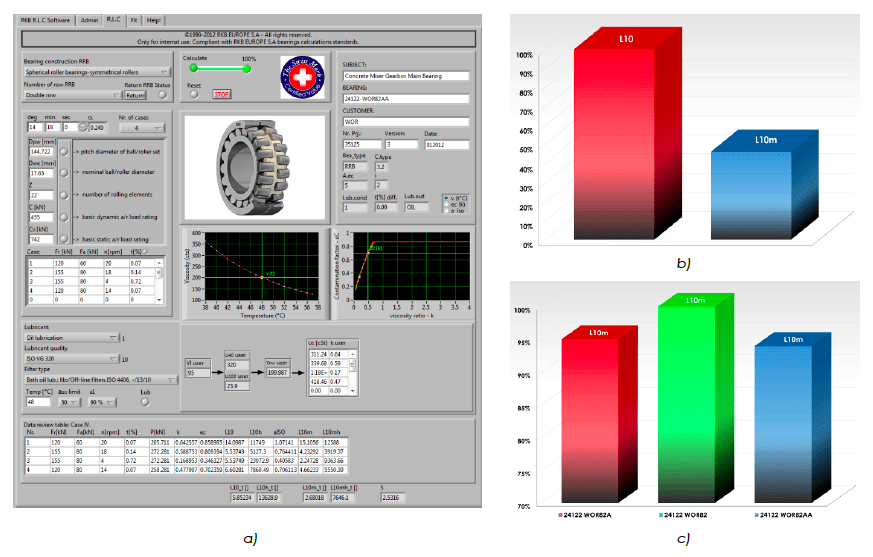Open the Filter type dropdown
The width and height of the screenshot is (873, 557).
click(100, 379)
